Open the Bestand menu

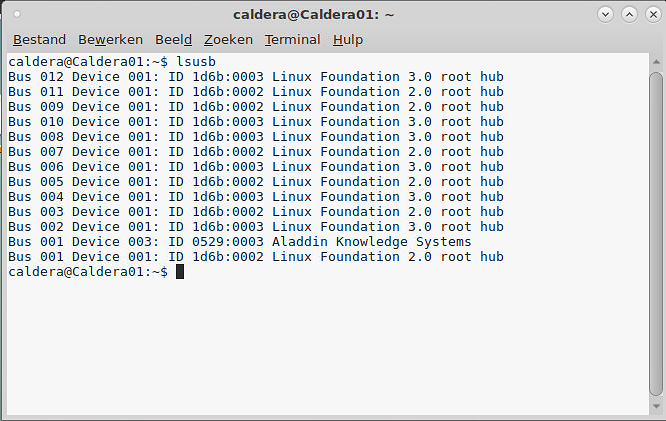click(x=39, y=40)
